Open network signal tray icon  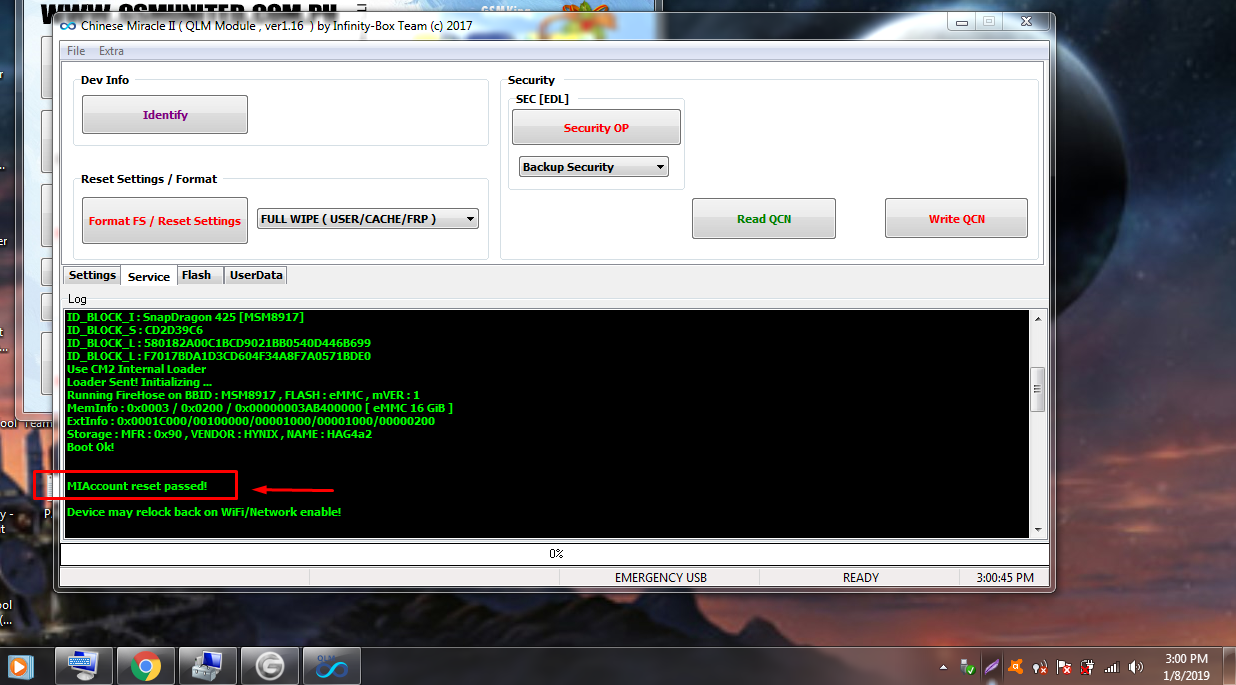(1111, 667)
